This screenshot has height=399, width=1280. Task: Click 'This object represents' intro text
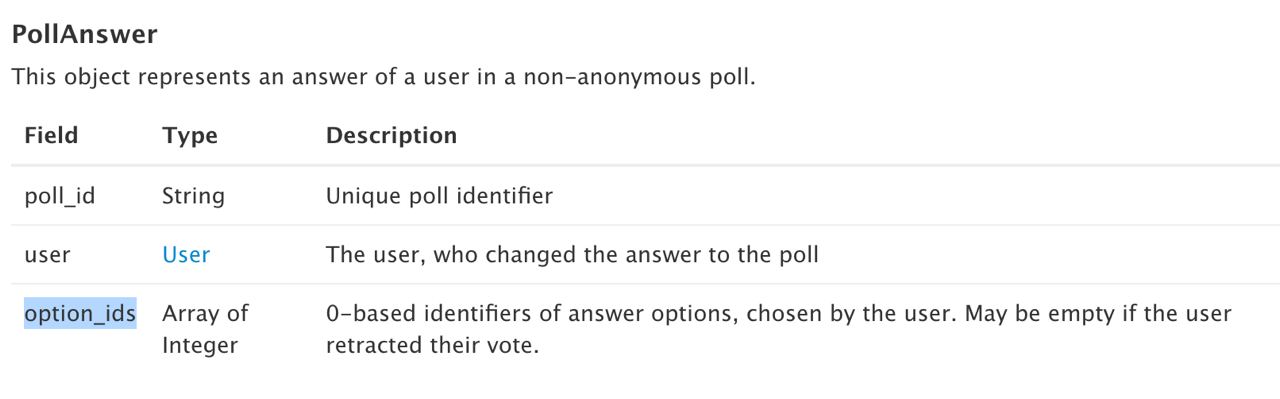113,77
